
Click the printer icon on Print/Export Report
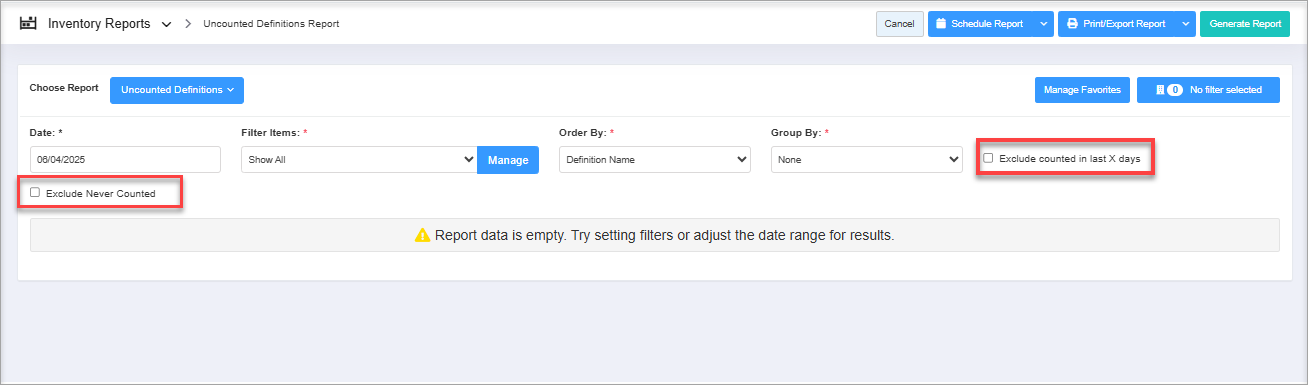coord(1072,24)
